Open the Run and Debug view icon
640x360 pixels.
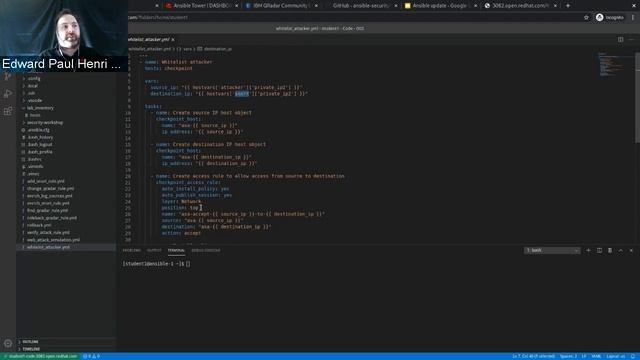coord(8,94)
